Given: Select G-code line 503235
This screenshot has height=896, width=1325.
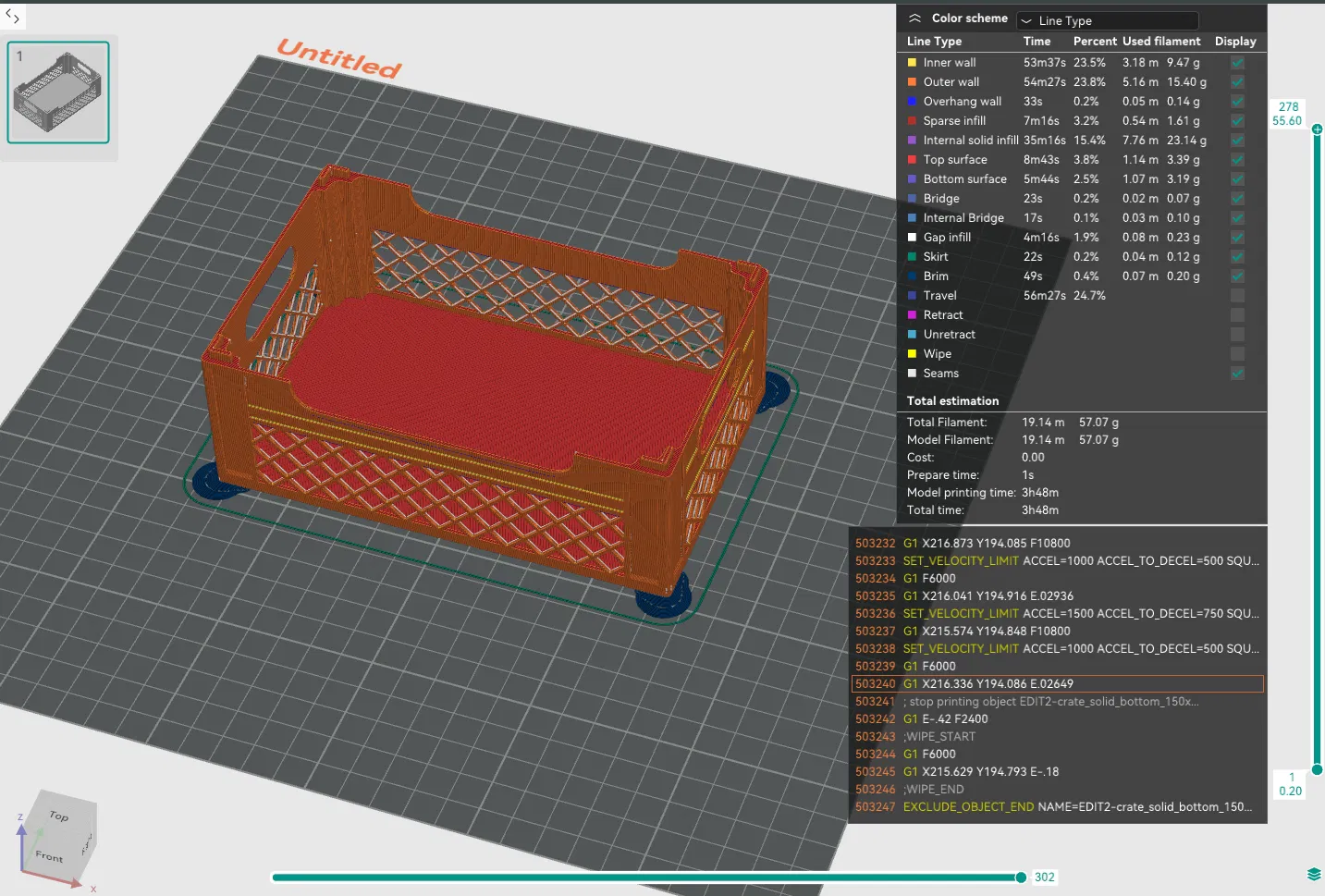Looking at the screenshot, I should (x=1058, y=596).
